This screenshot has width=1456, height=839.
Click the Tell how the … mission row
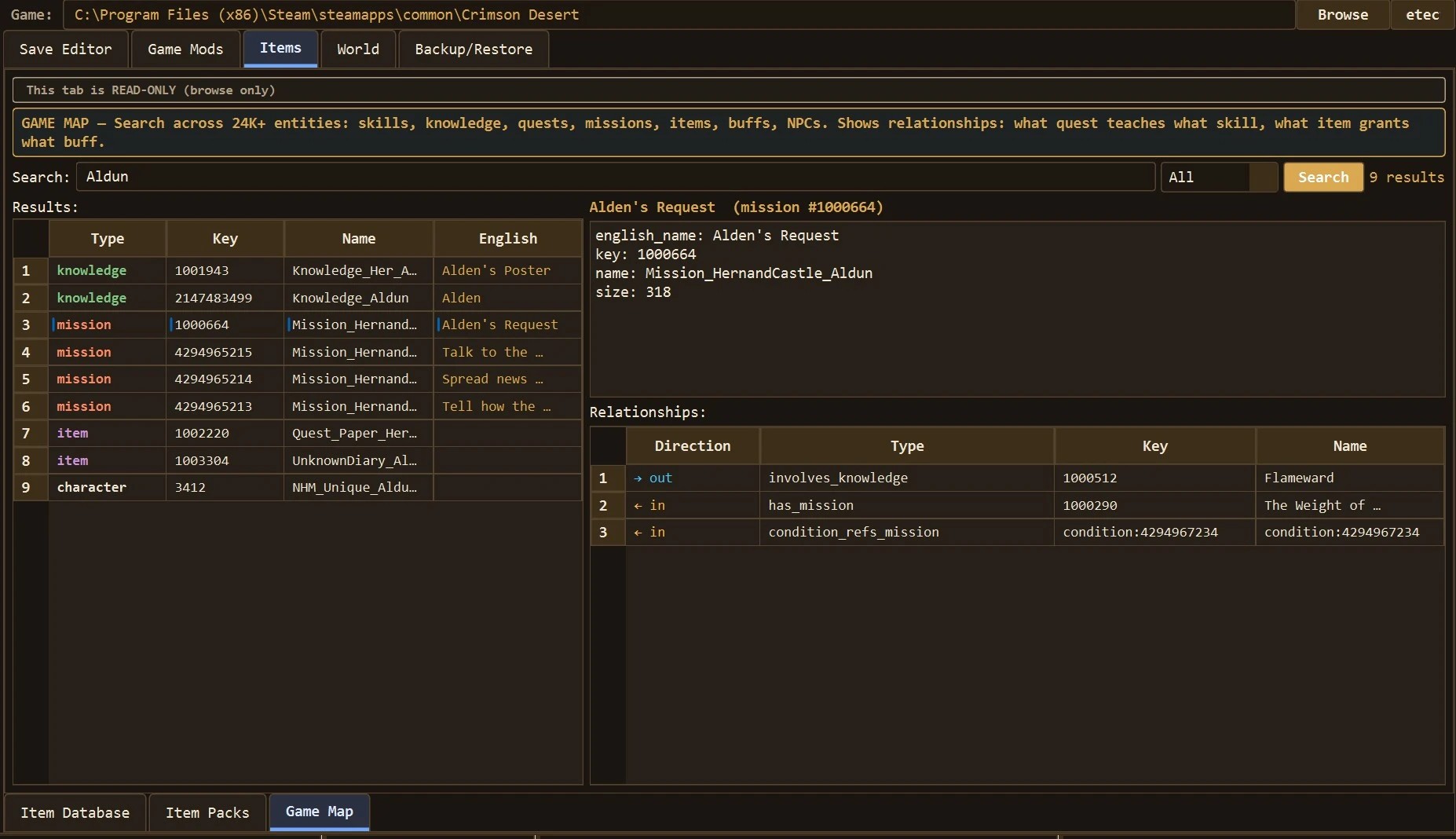pos(298,407)
